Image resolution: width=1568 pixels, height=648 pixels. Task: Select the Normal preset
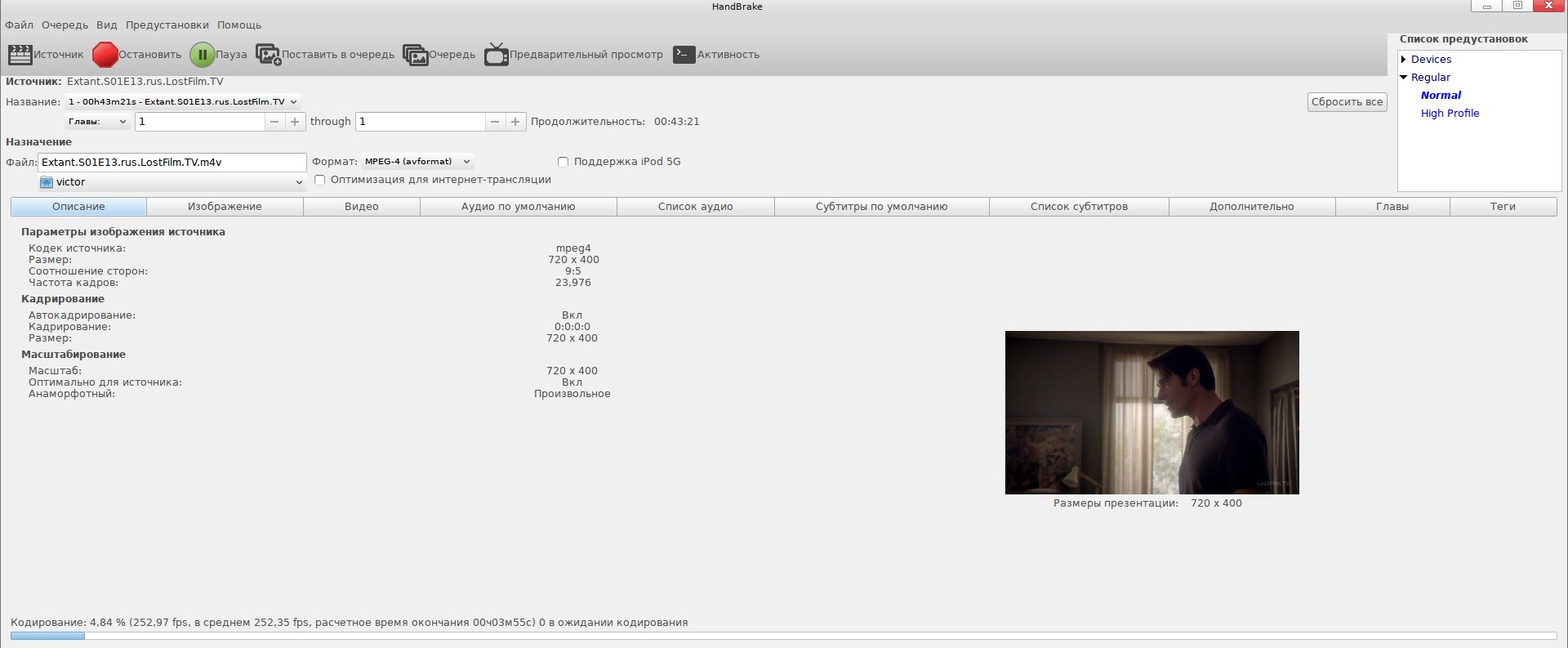point(1441,96)
